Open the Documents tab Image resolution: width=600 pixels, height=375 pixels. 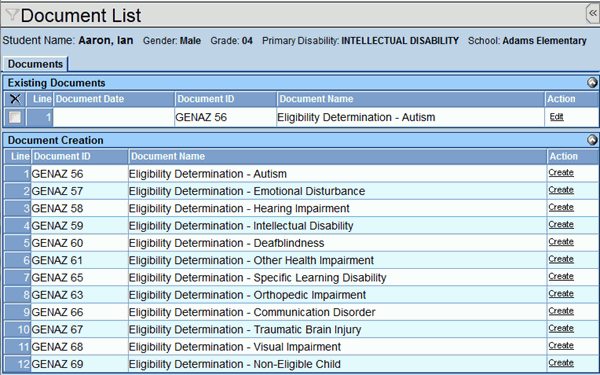point(35,64)
